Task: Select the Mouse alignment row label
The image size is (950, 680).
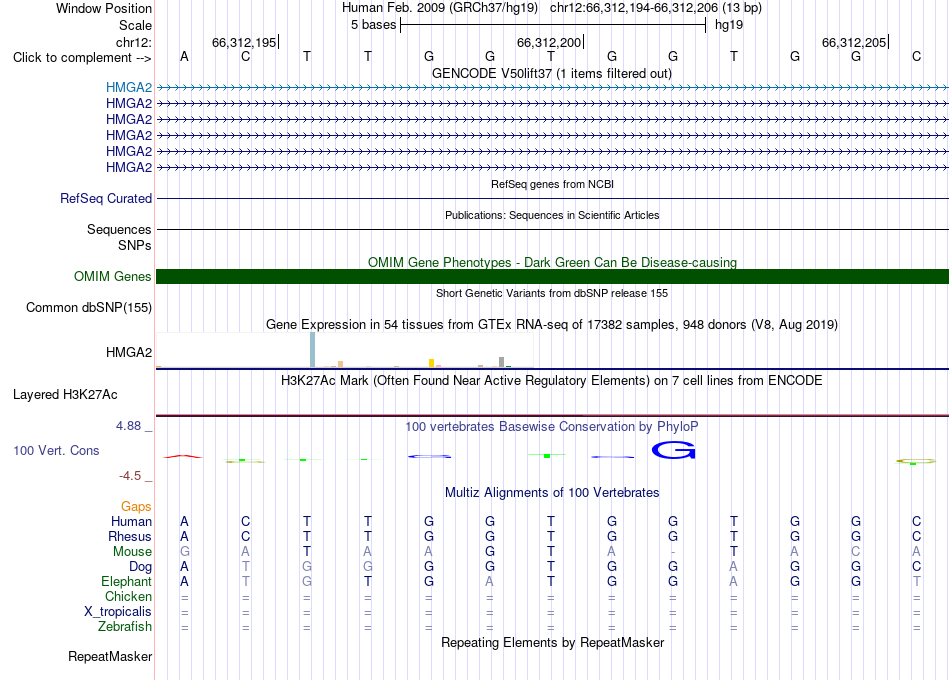Action: click(x=132, y=552)
